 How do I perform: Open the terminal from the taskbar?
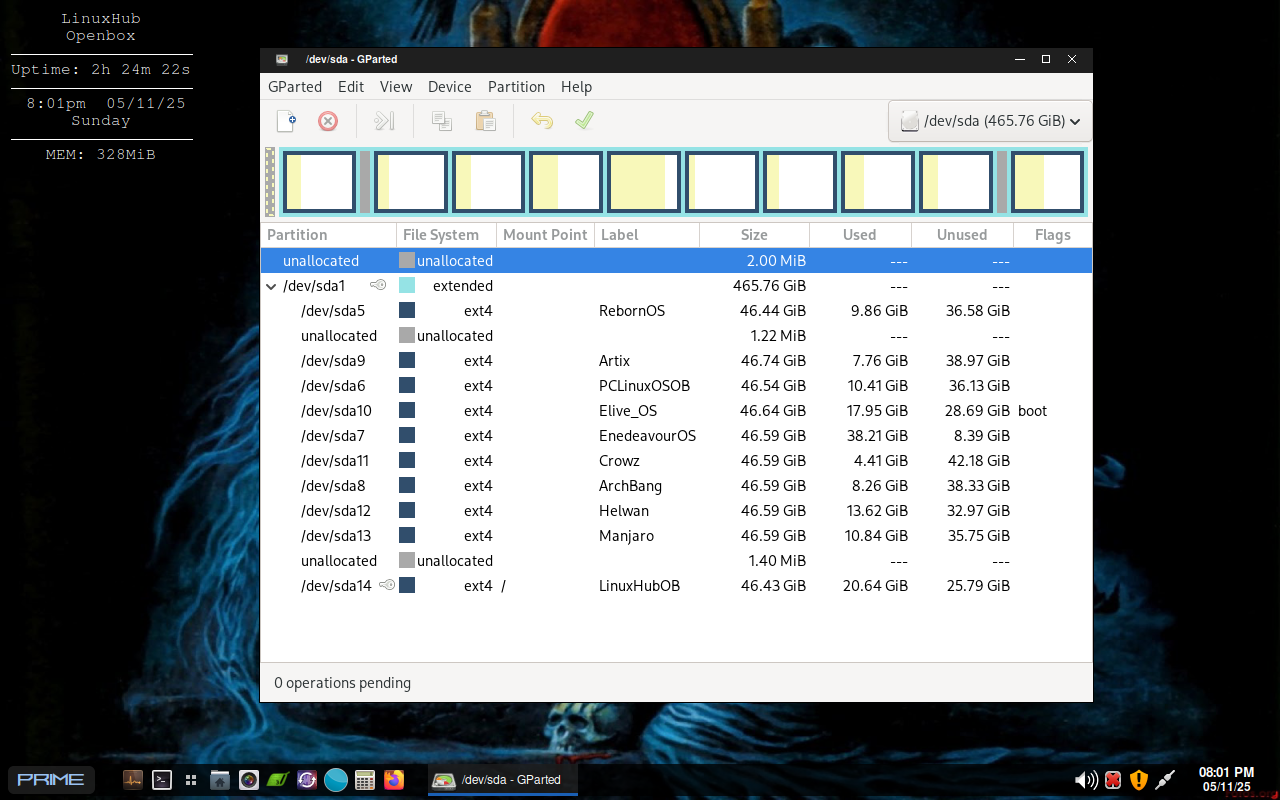tap(161, 780)
